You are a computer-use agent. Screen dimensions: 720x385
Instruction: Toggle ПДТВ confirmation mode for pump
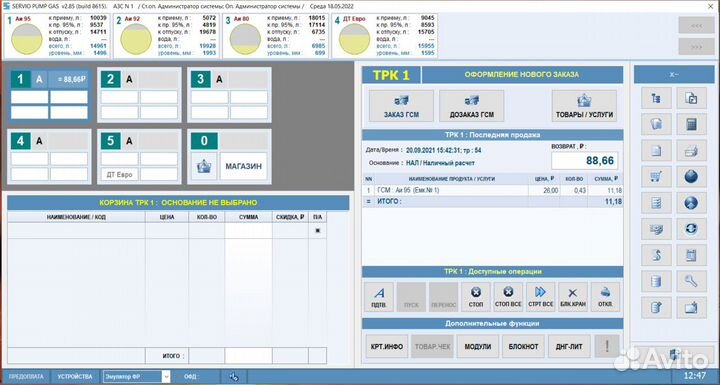coord(379,297)
